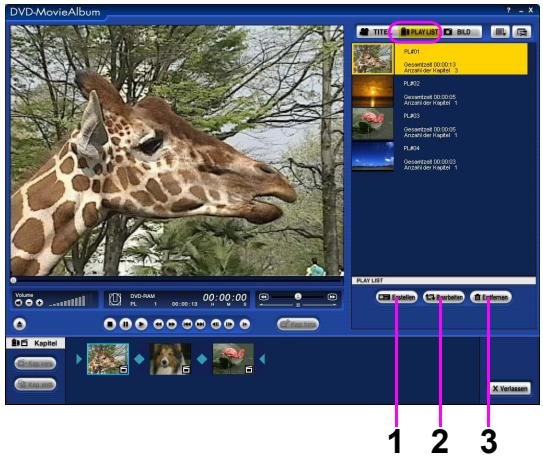The width and height of the screenshot is (543, 456).
Task: Click the PL#03 label text
Action: pyautogui.click(x=411, y=116)
